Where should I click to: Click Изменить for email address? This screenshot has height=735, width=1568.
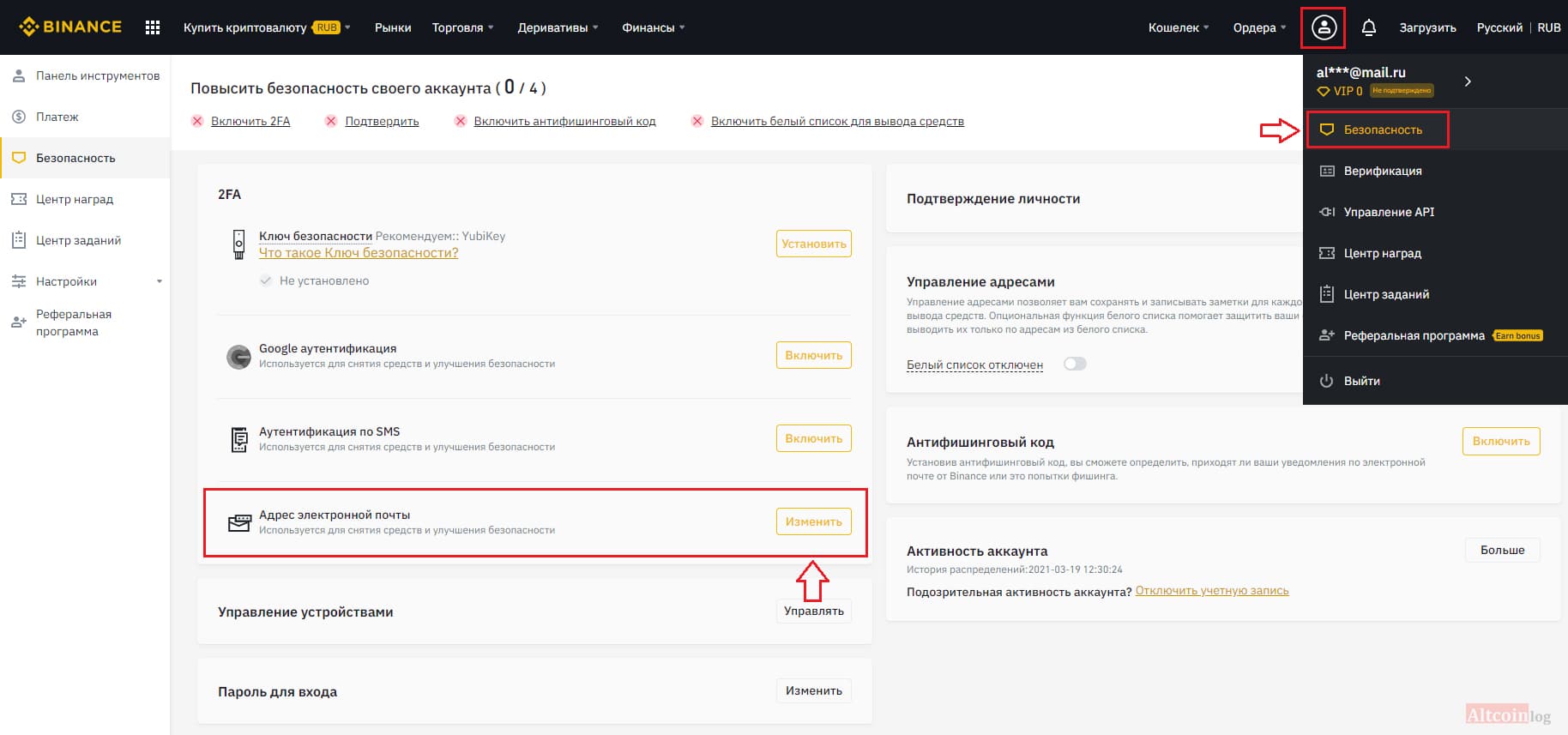[x=813, y=521]
